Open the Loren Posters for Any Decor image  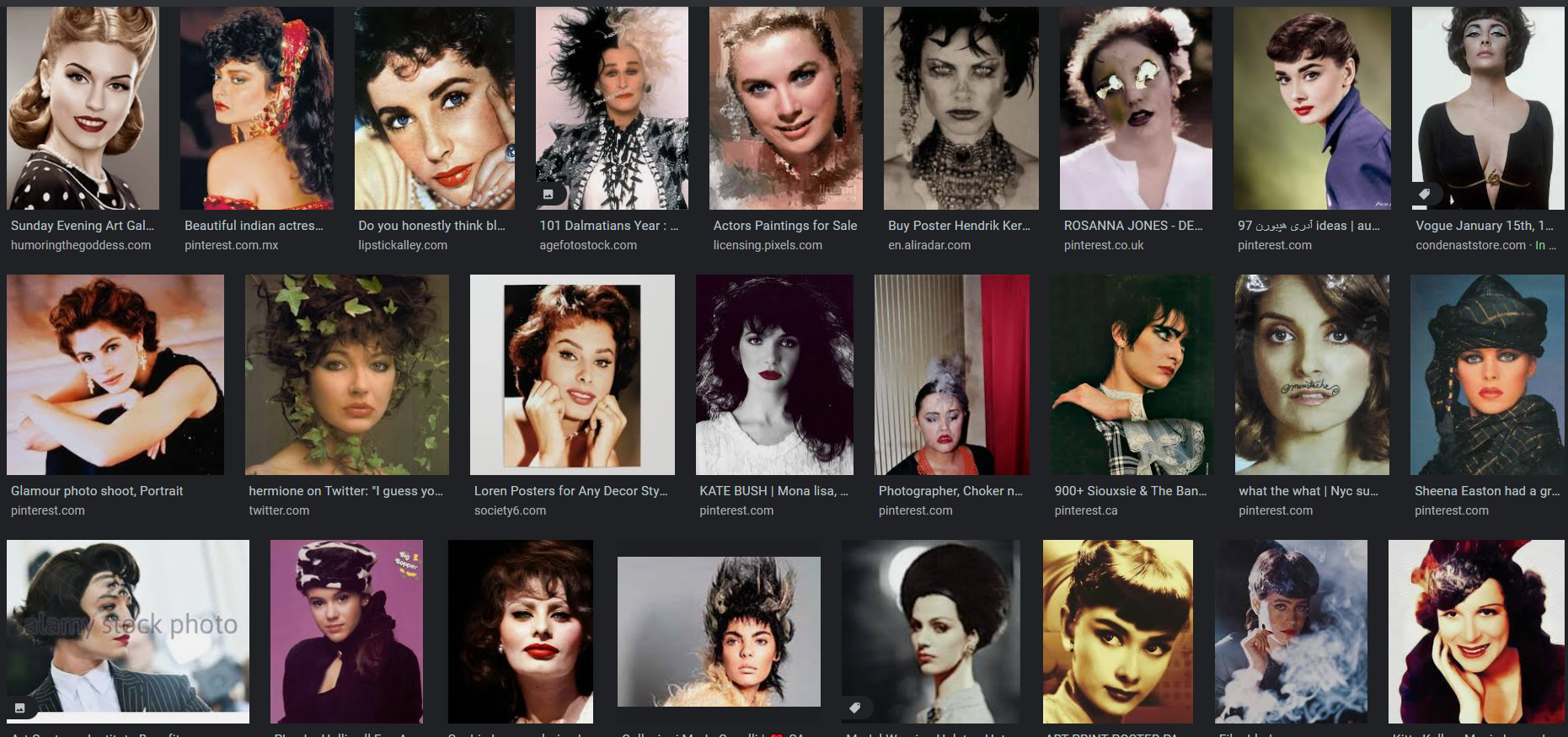(x=572, y=375)
